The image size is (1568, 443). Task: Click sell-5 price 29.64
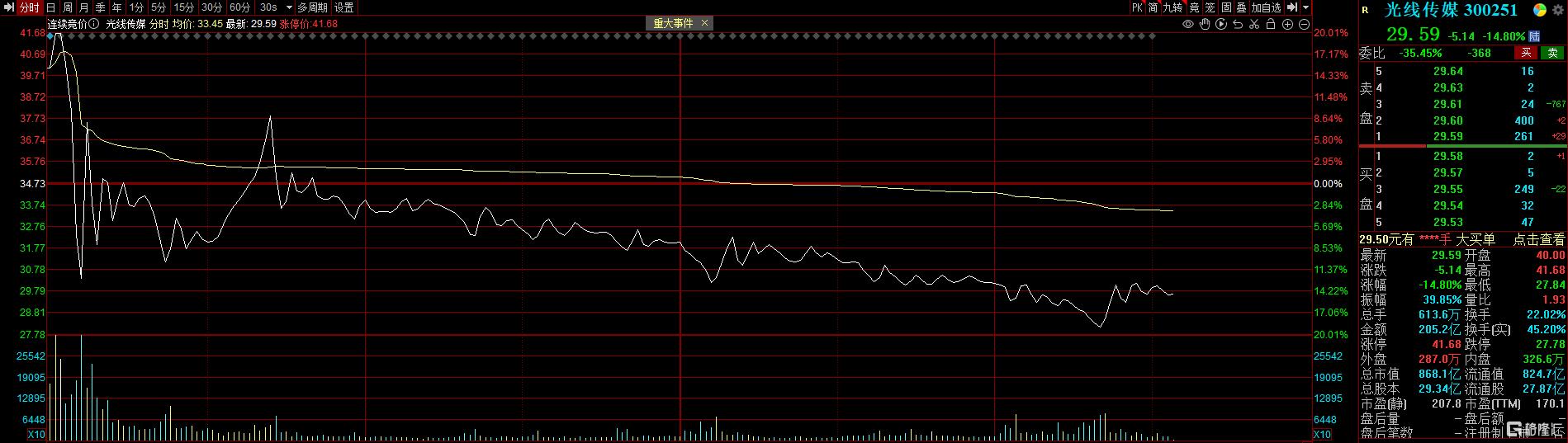click(x=1447, y=72)
